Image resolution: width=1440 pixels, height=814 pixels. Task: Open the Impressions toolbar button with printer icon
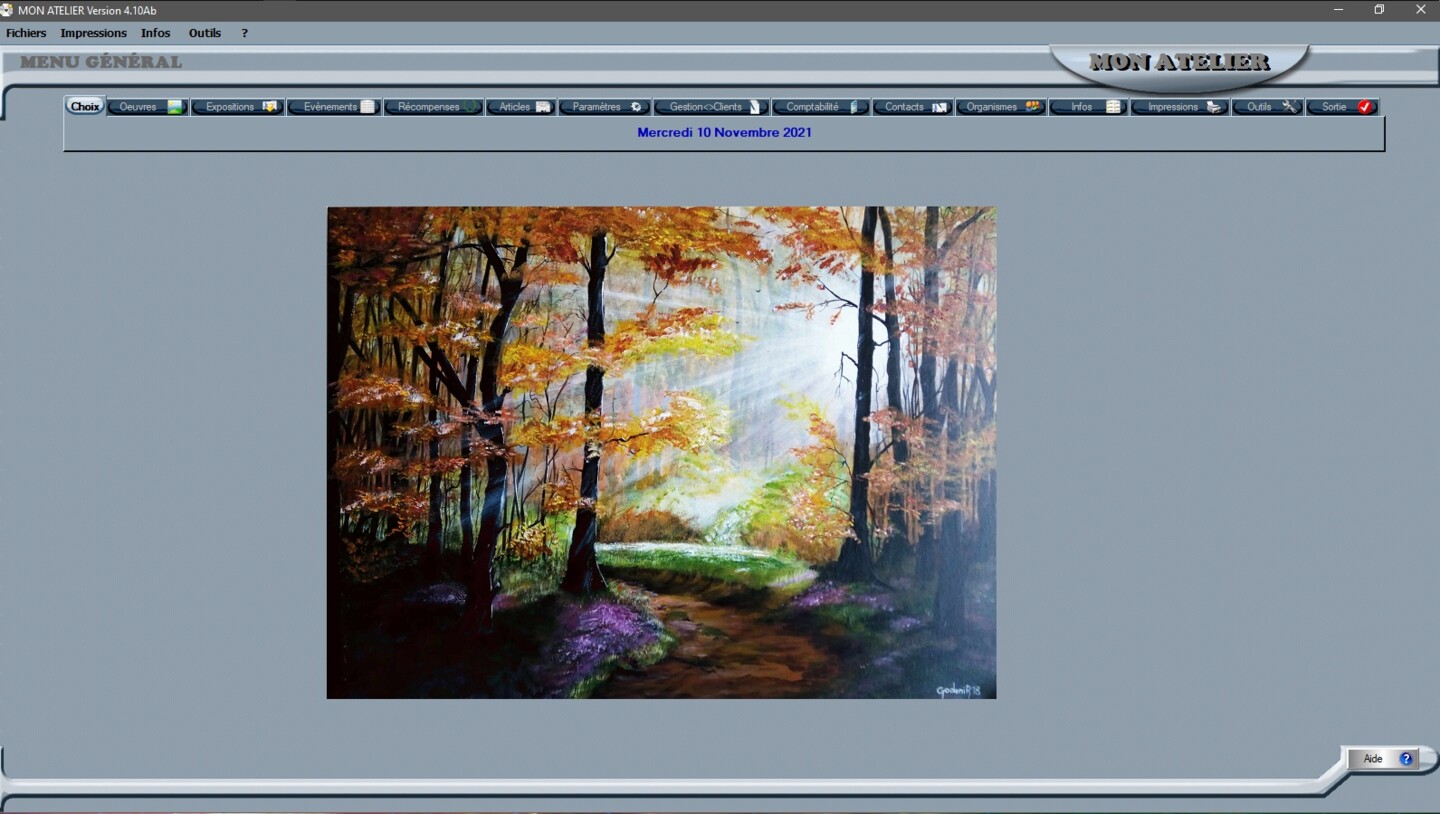tap(1180, 107)
